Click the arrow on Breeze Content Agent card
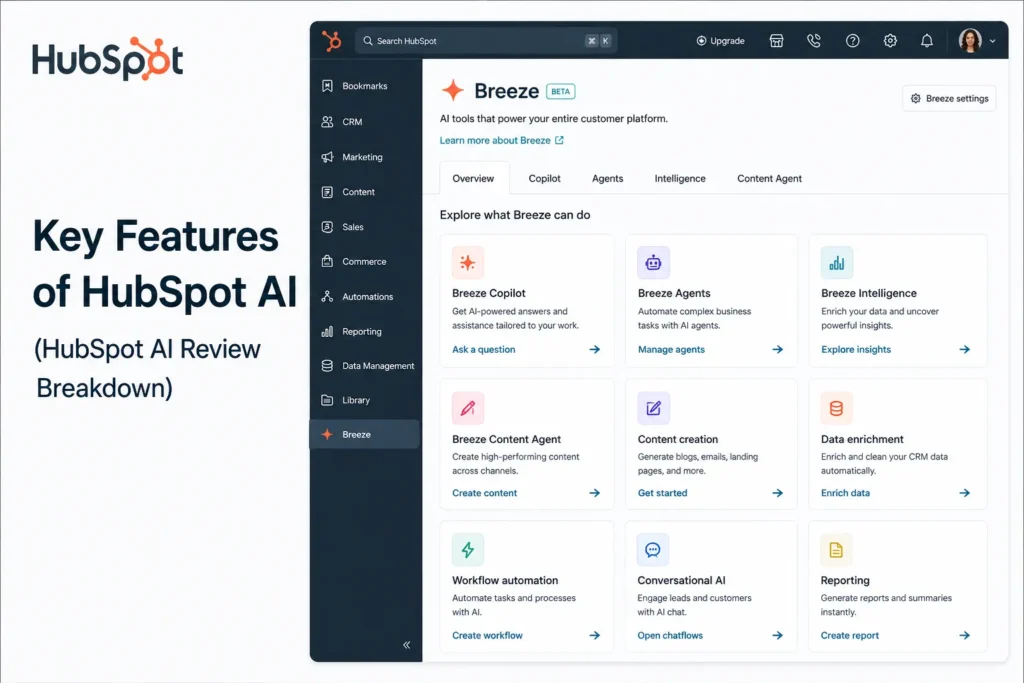 pos(594,493)
